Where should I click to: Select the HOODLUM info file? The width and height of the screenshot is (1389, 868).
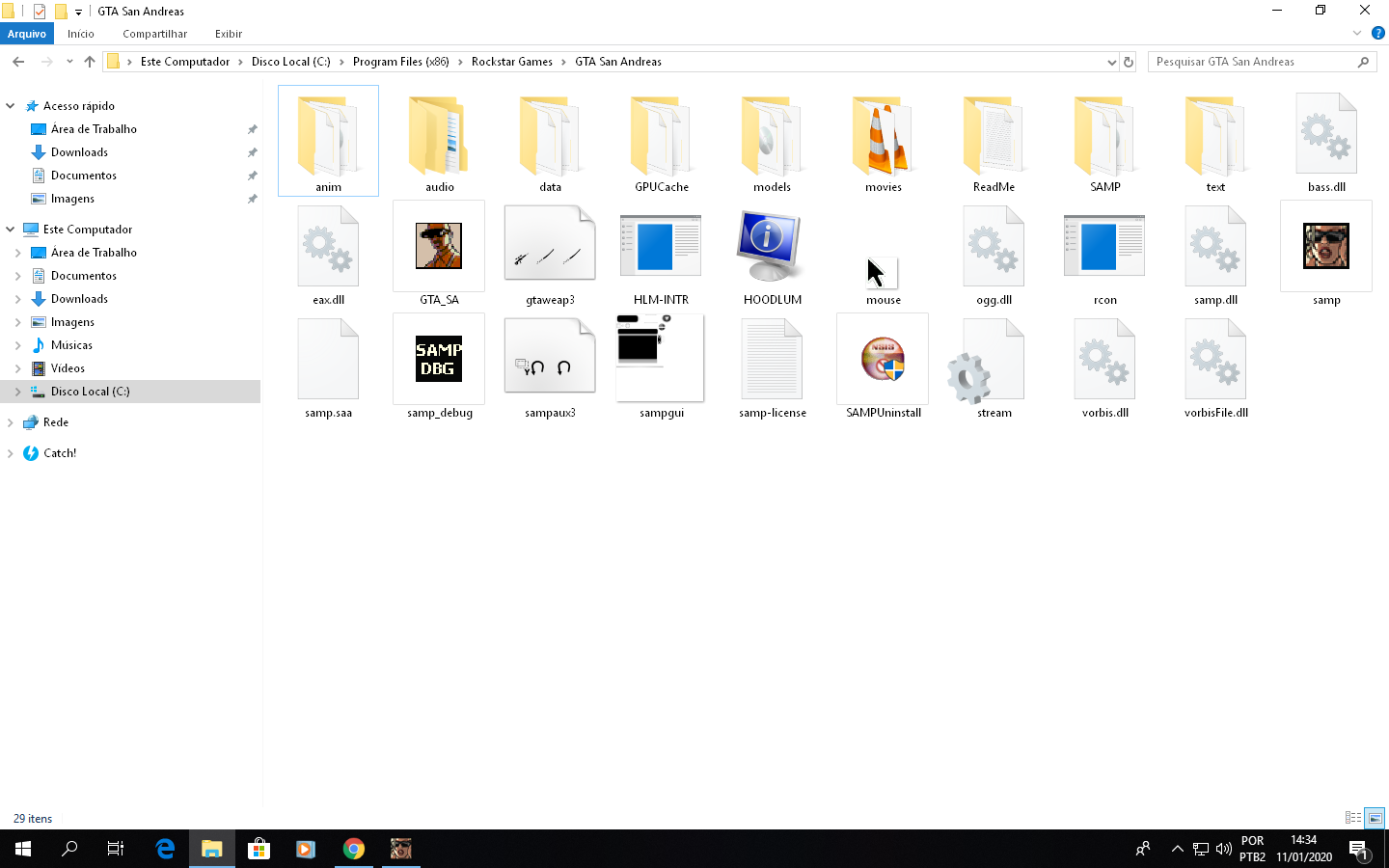772,254
